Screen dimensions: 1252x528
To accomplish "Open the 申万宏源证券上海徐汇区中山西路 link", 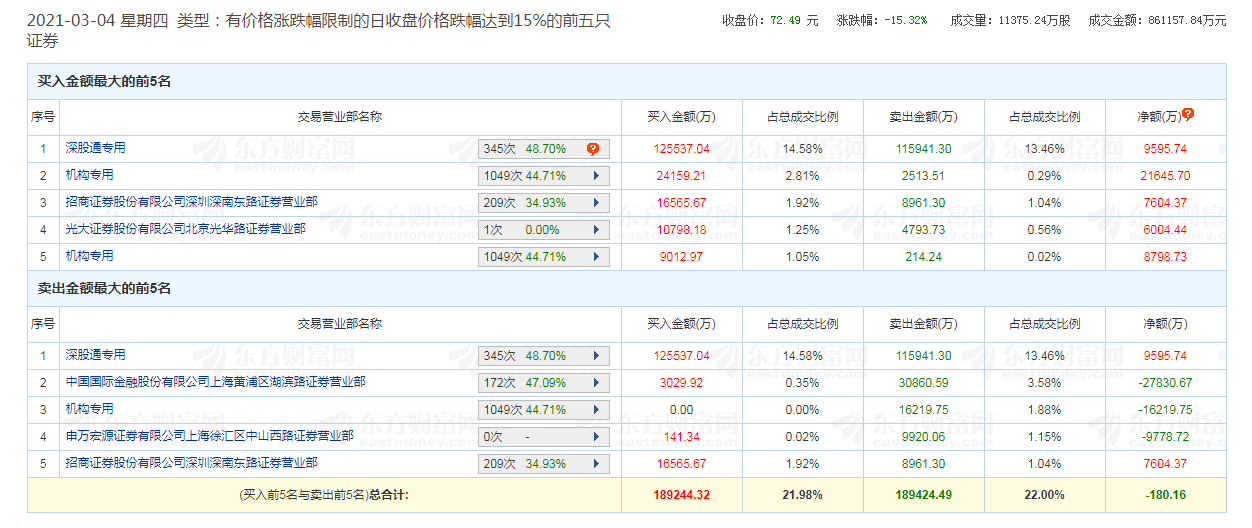I will click(209, 436).
